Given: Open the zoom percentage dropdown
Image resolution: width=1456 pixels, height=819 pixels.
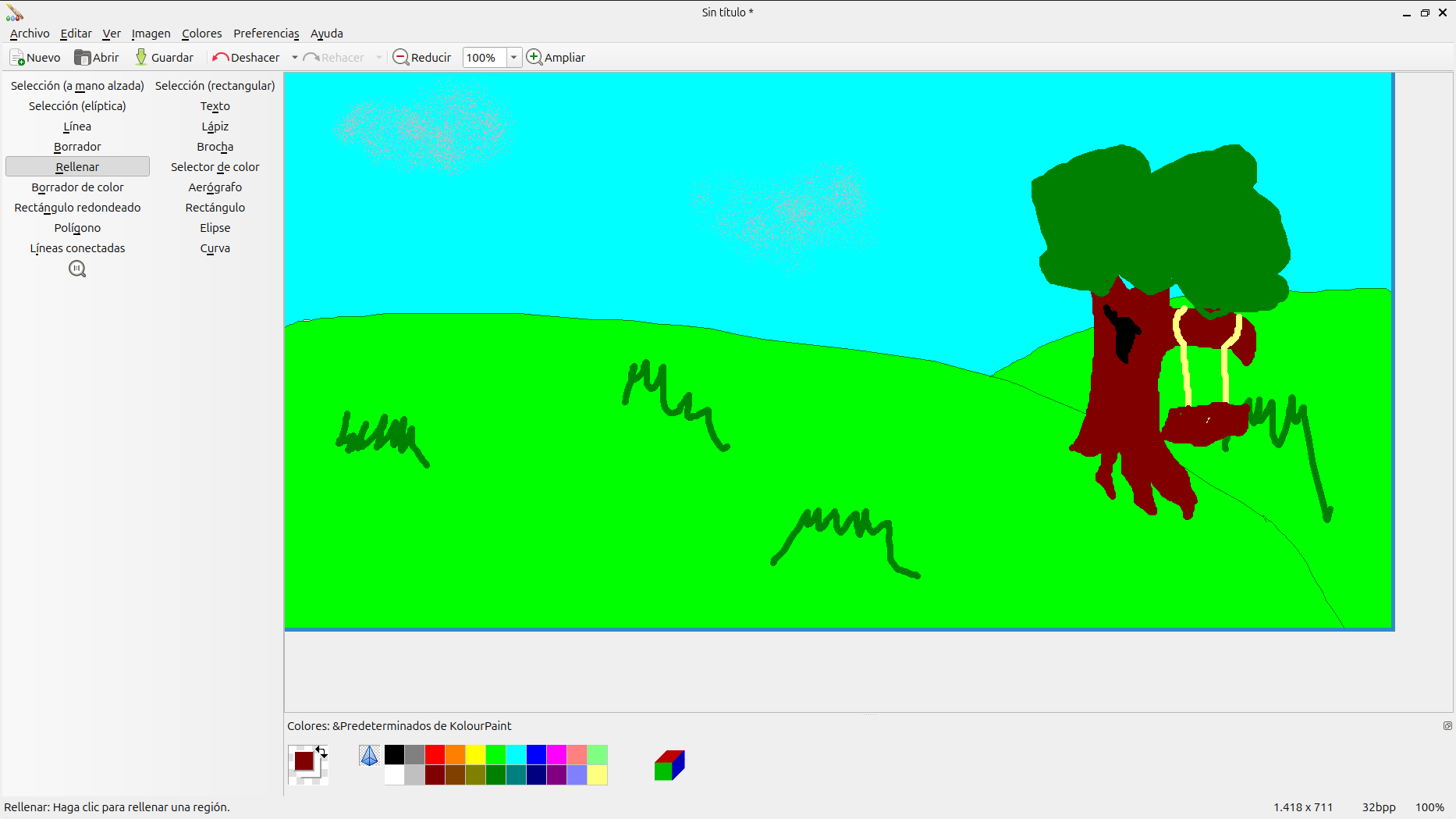Looking at the screenshot, I should 513,58.
